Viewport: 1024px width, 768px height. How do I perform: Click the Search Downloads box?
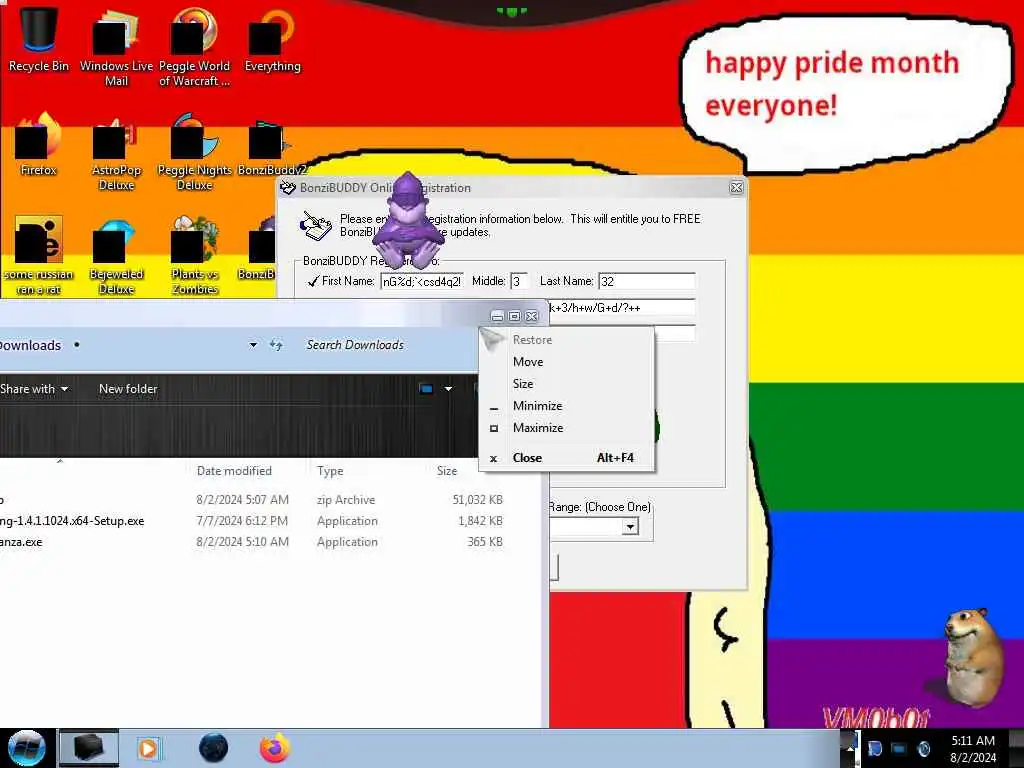tap(391, 345)
